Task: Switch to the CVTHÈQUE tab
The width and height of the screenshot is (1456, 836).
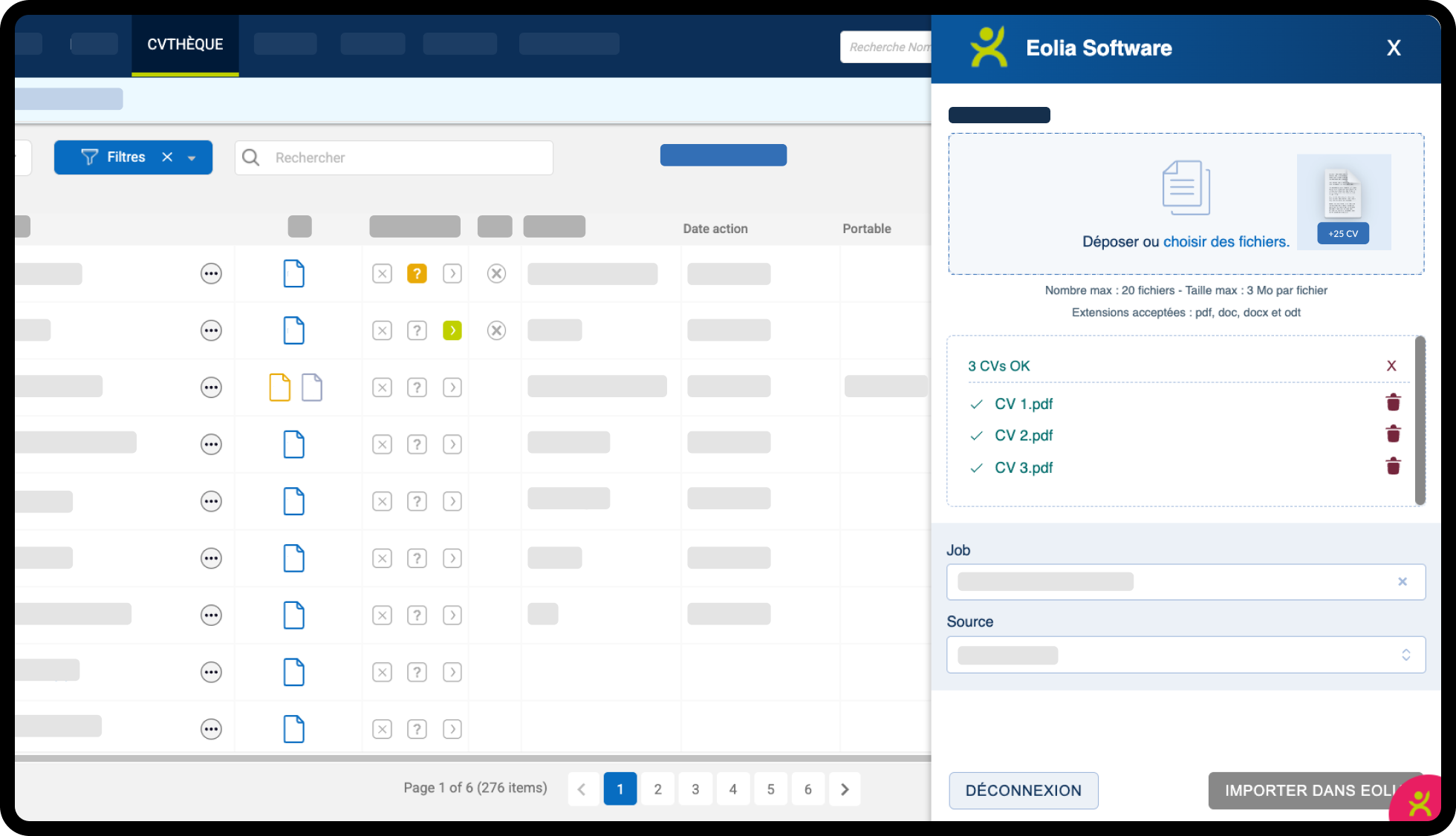Action: tap(185, 45)
